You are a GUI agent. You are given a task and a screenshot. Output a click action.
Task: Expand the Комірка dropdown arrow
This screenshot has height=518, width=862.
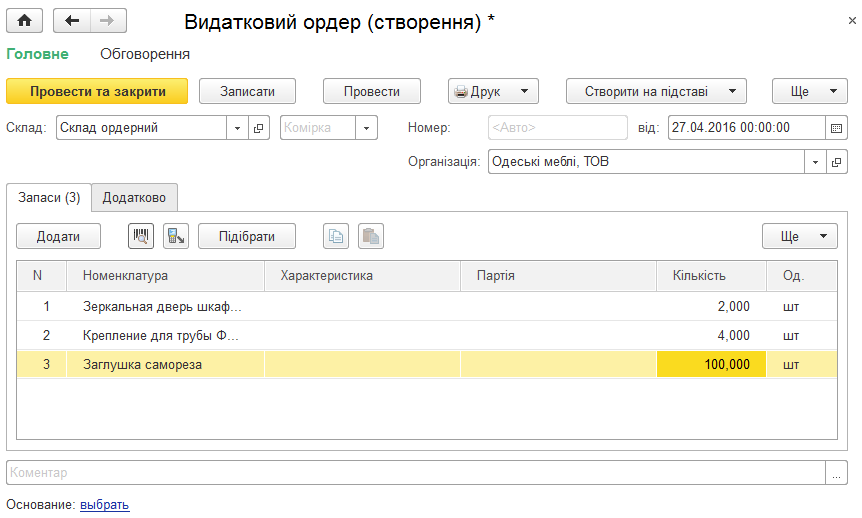pyautogui.click(x=366, y=128)
